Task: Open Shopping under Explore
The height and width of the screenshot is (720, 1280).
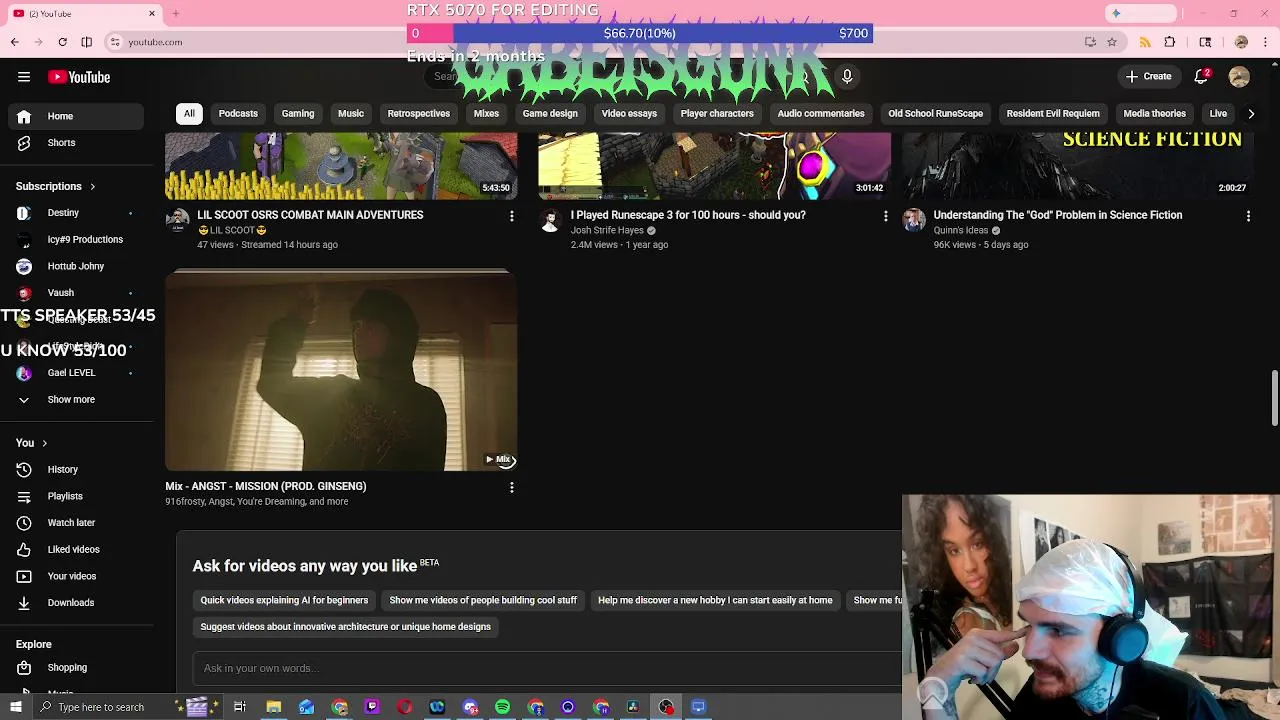Action: pyautogui.click(x=77, y=668)
